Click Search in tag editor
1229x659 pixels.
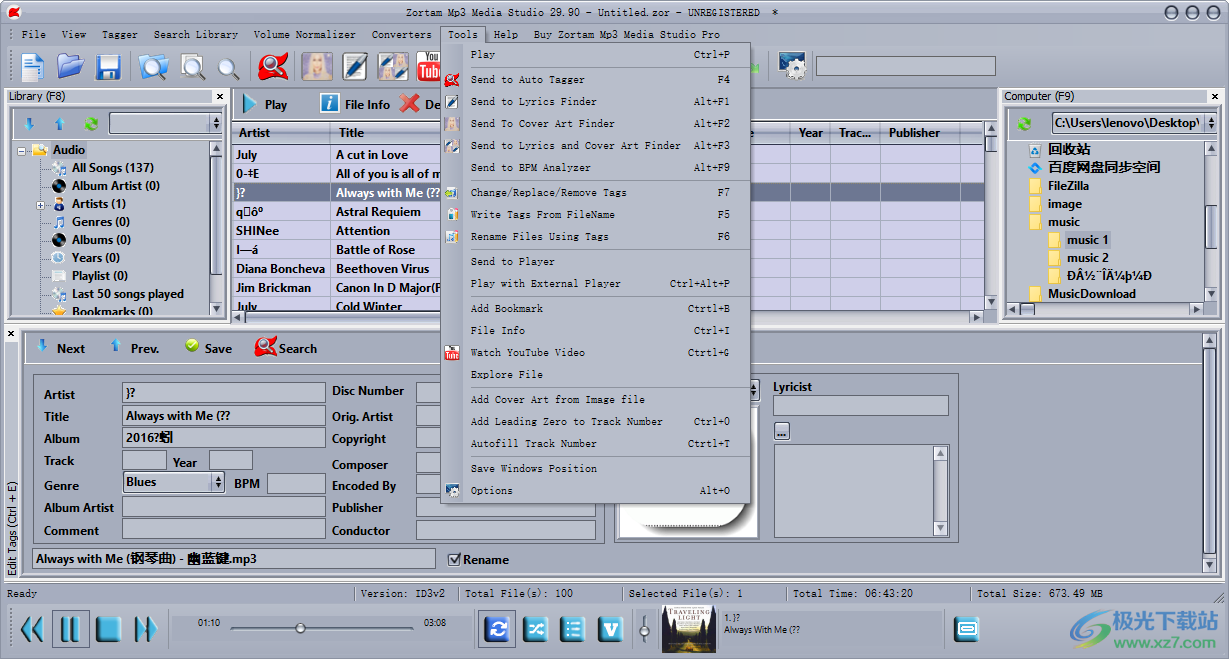click(x=286, y=348)
